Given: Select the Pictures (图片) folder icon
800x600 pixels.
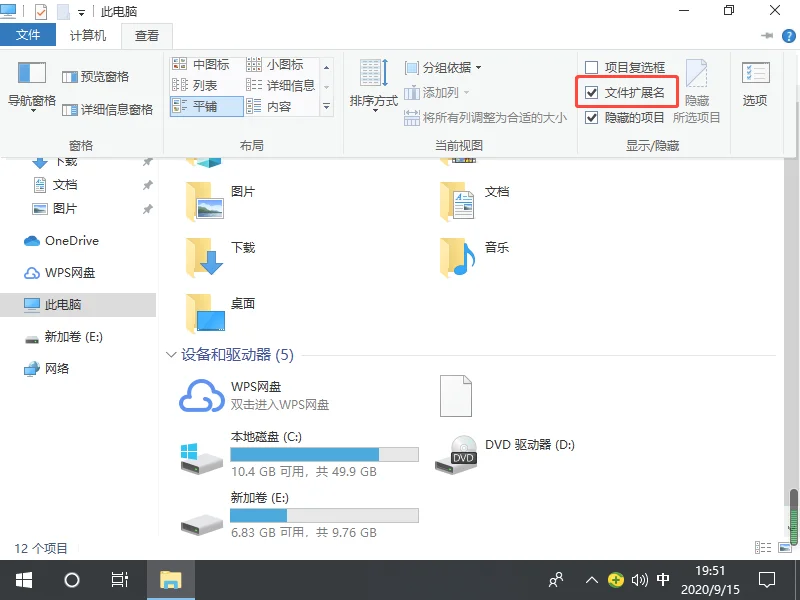Looking at the screenshot, I should click(x=205, y=202).
